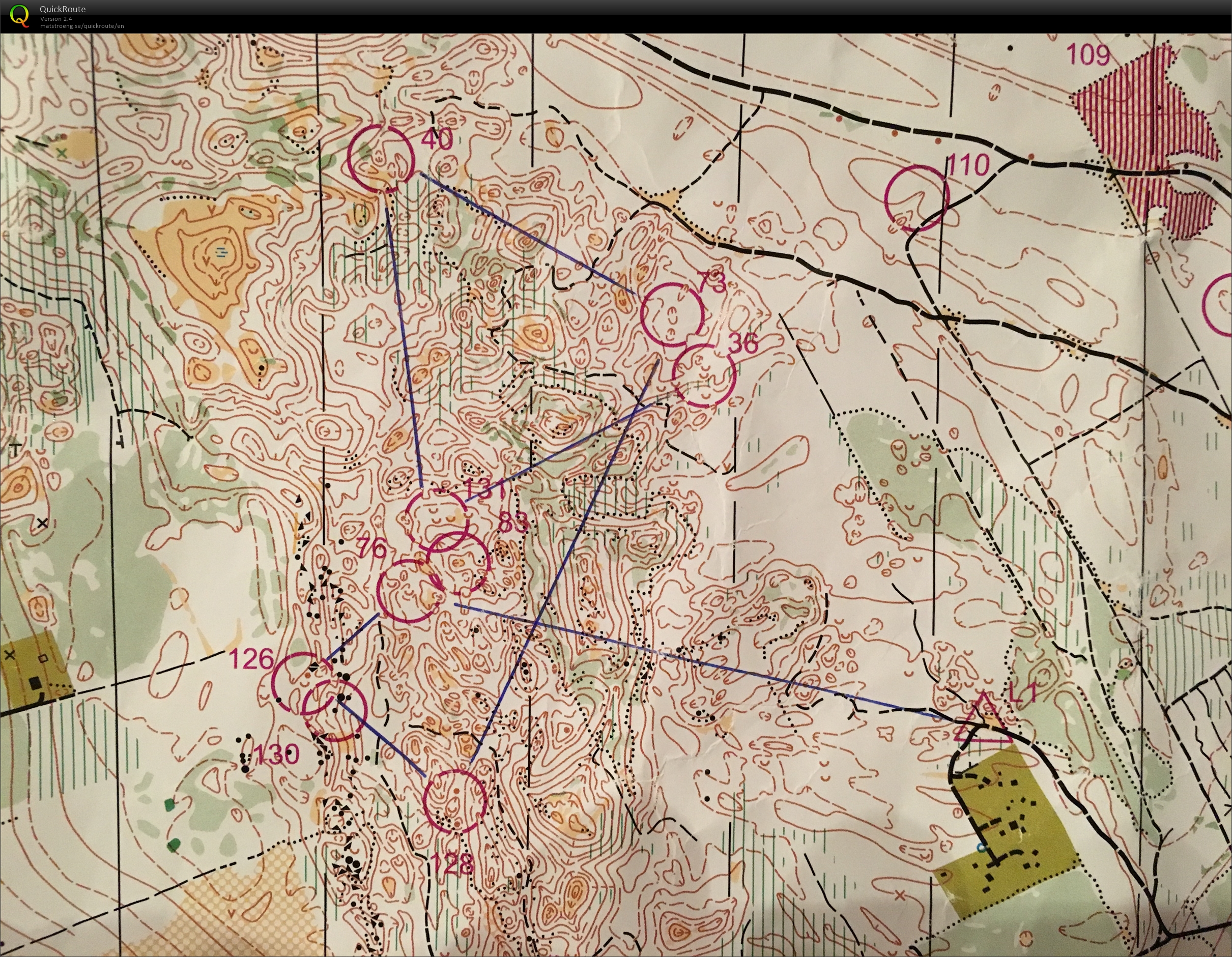
Task: Click control number 73 label
Action: point(712,282)
